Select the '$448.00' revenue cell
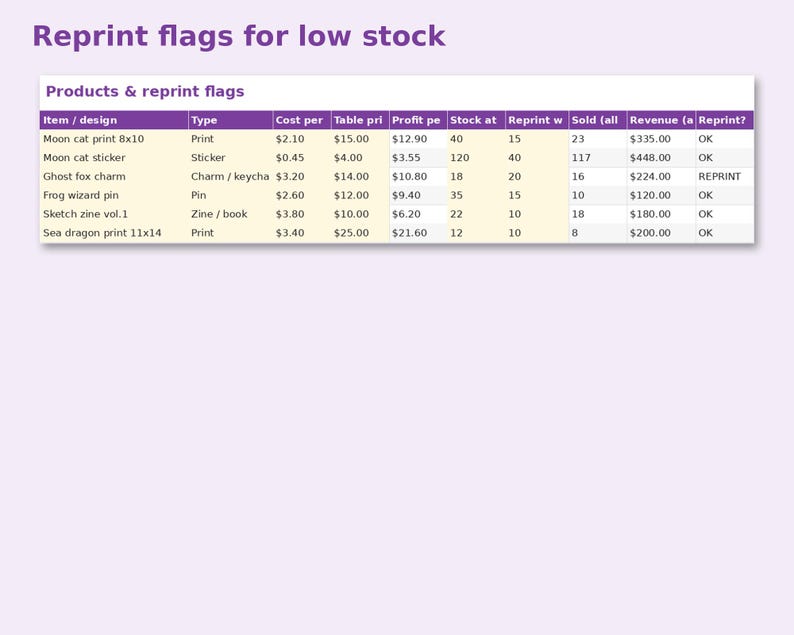Screen dimensions: 794x635 coord(661,157)
